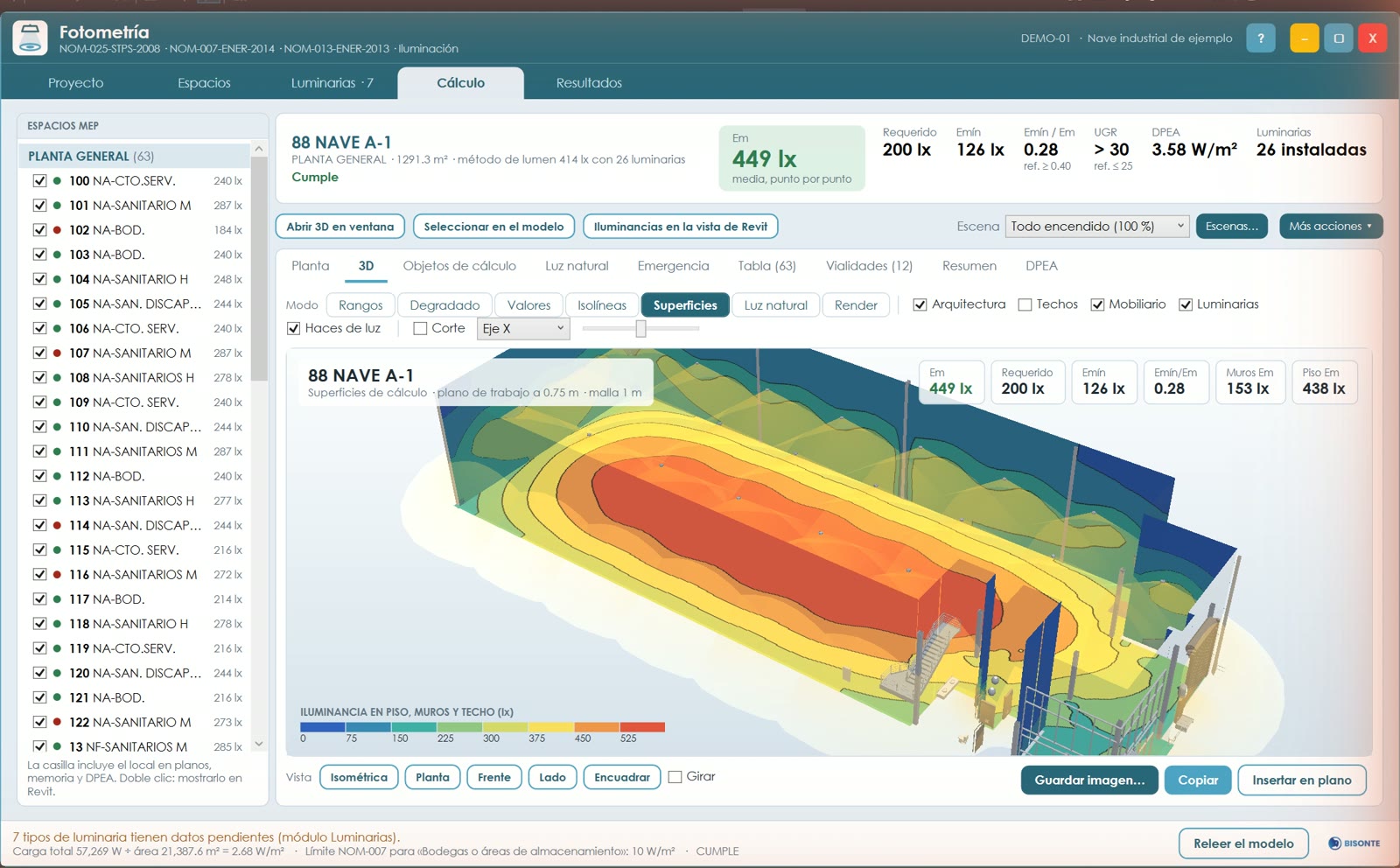
Task: Uncheck the 102 NA-BOD. row checkbox
Action: (39, 230)
